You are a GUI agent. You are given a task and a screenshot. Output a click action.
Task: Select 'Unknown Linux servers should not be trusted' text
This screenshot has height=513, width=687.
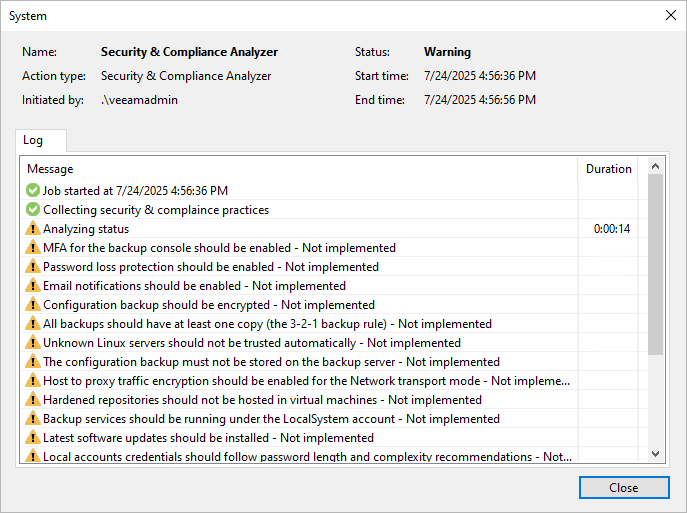(251, 343)
